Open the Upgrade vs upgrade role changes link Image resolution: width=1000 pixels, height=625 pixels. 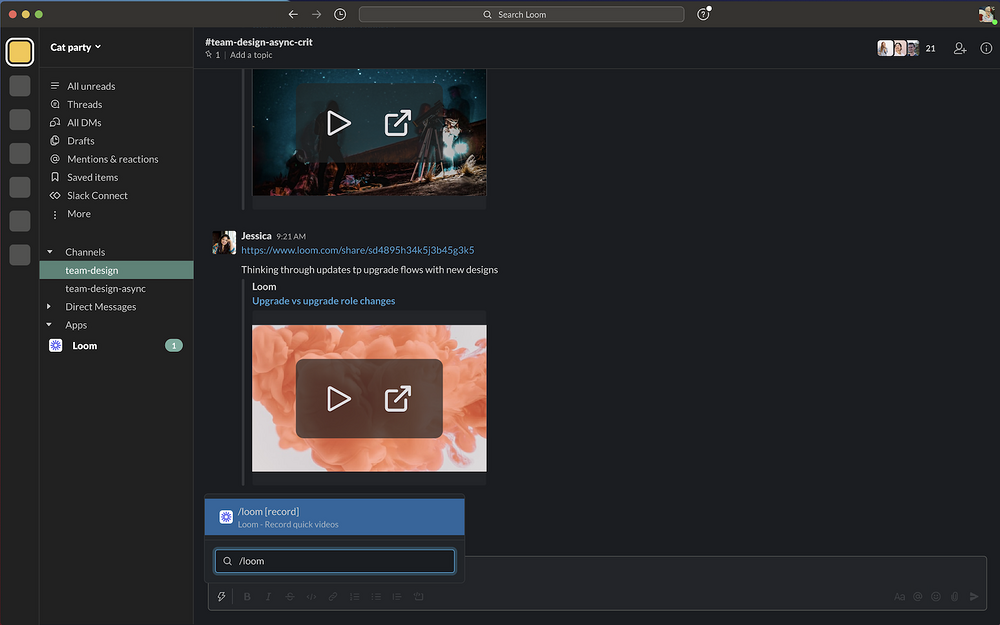323,301
